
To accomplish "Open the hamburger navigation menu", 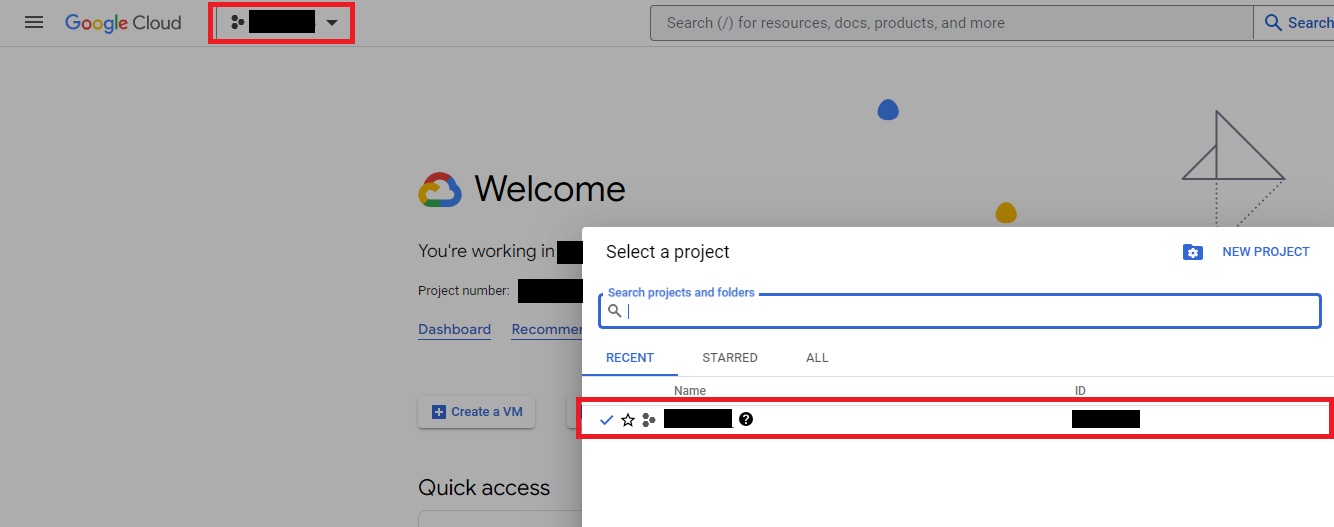I will point(34,22).
